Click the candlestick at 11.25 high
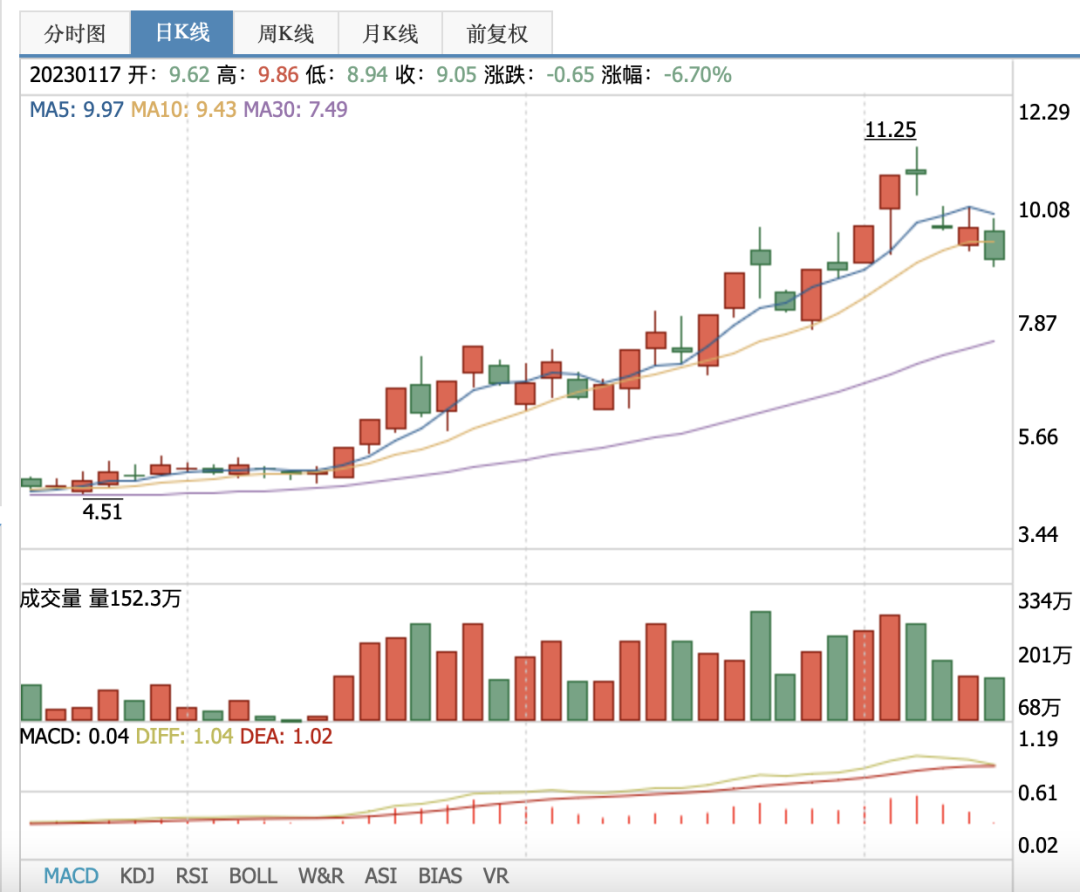Screen dimensions: 1080x892 [916, 172]
